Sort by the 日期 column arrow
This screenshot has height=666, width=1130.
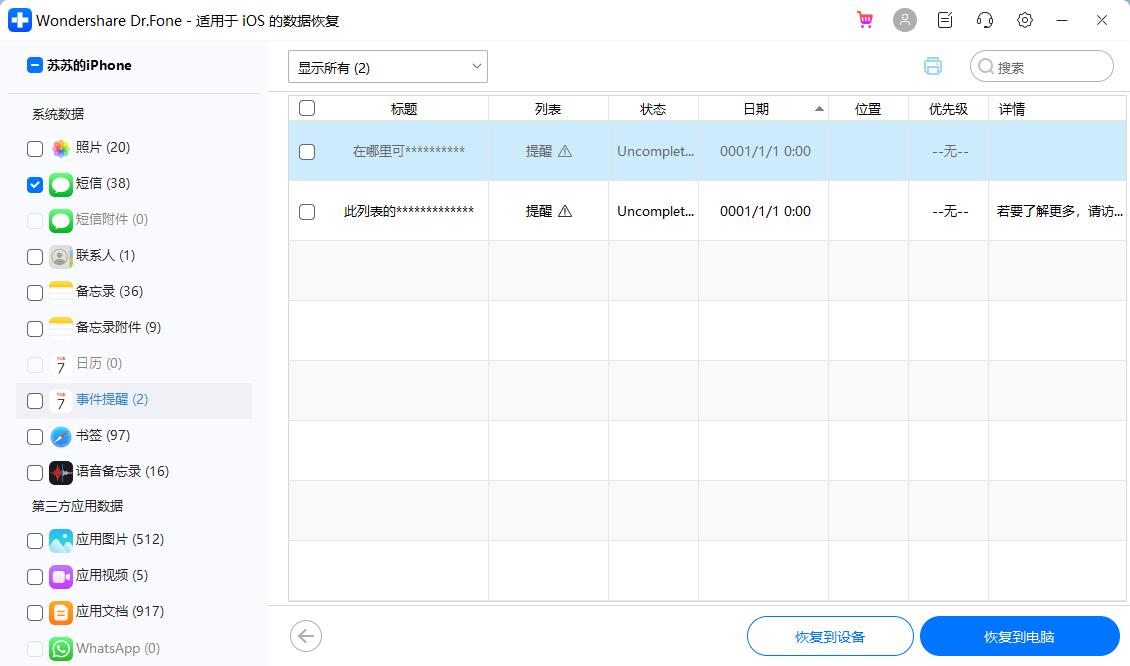tap(820, 109)
